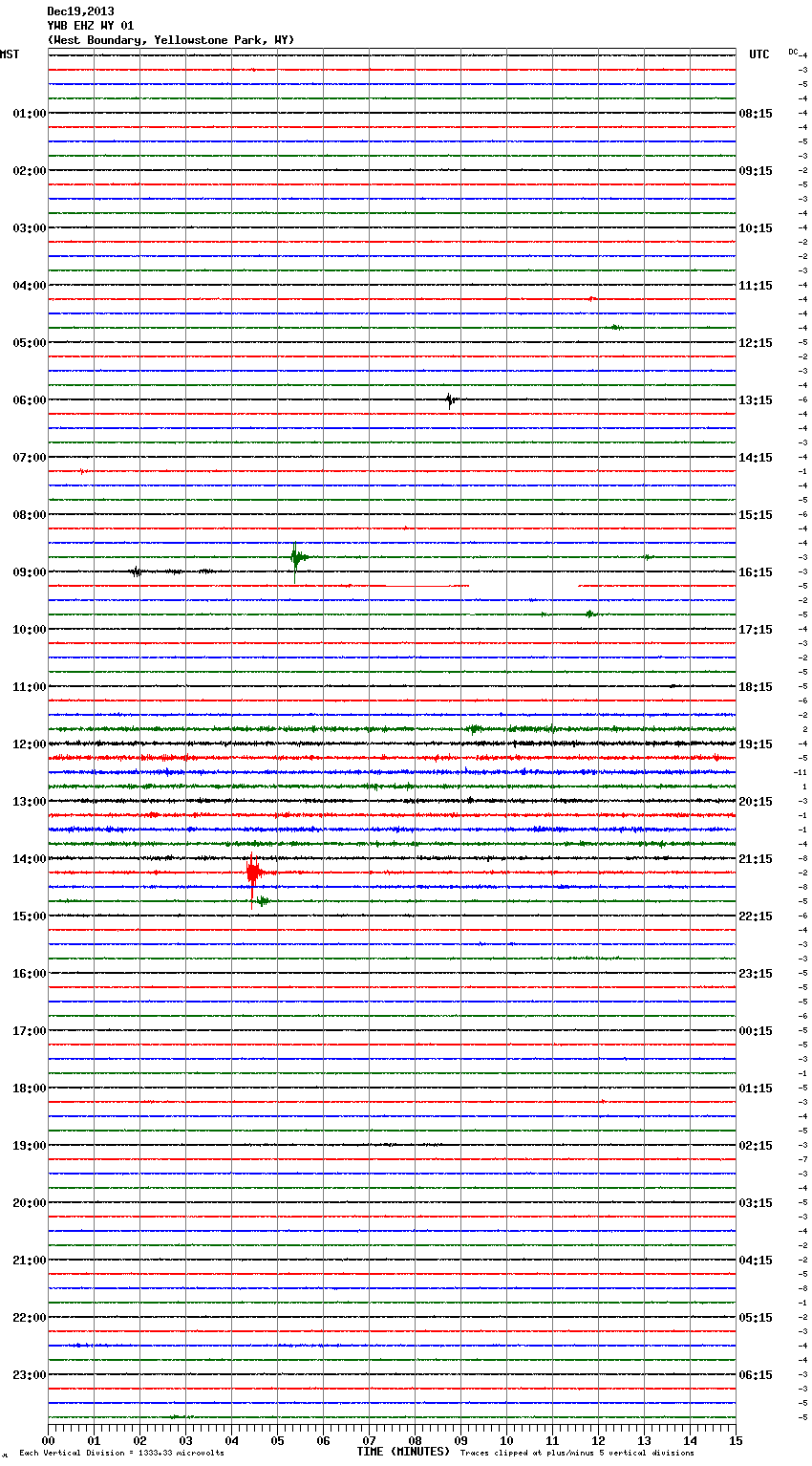Click the MST time zone label
This screenshot has width=812, height=1466.
click(x=10, y=54)
